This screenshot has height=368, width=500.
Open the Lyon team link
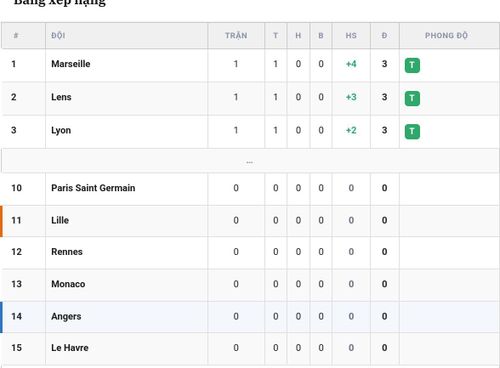click(x=61, y=130)
